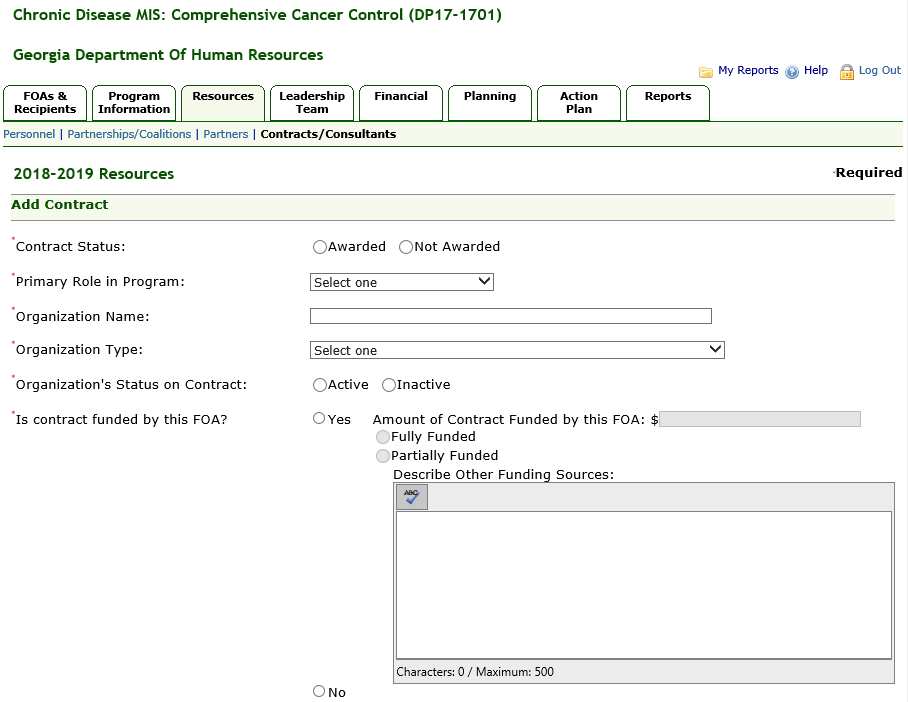The width and height of the screenshot is (908, 702).
Task: Open the Leadership Team tab
Action: 312,102
